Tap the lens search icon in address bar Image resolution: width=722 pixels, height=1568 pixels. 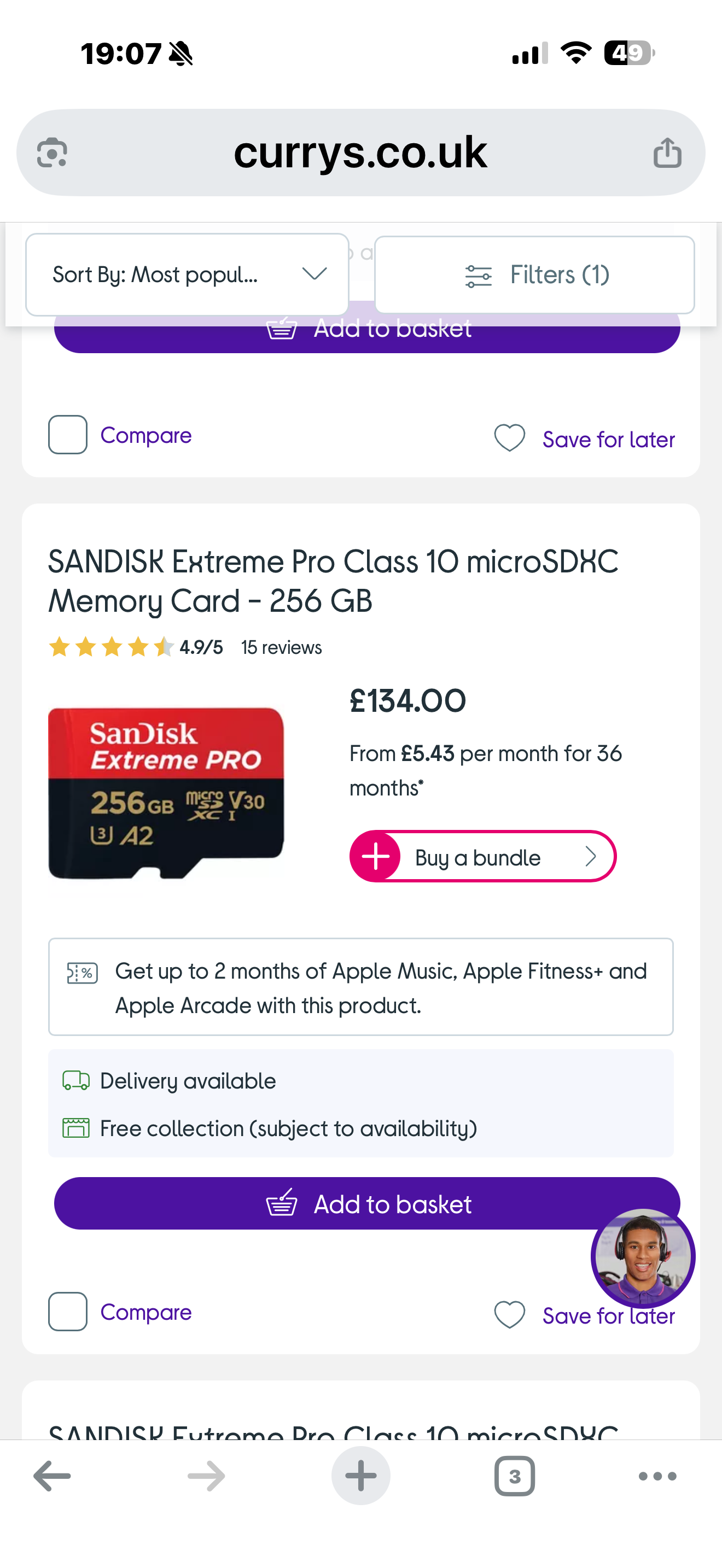coord(52,153)
